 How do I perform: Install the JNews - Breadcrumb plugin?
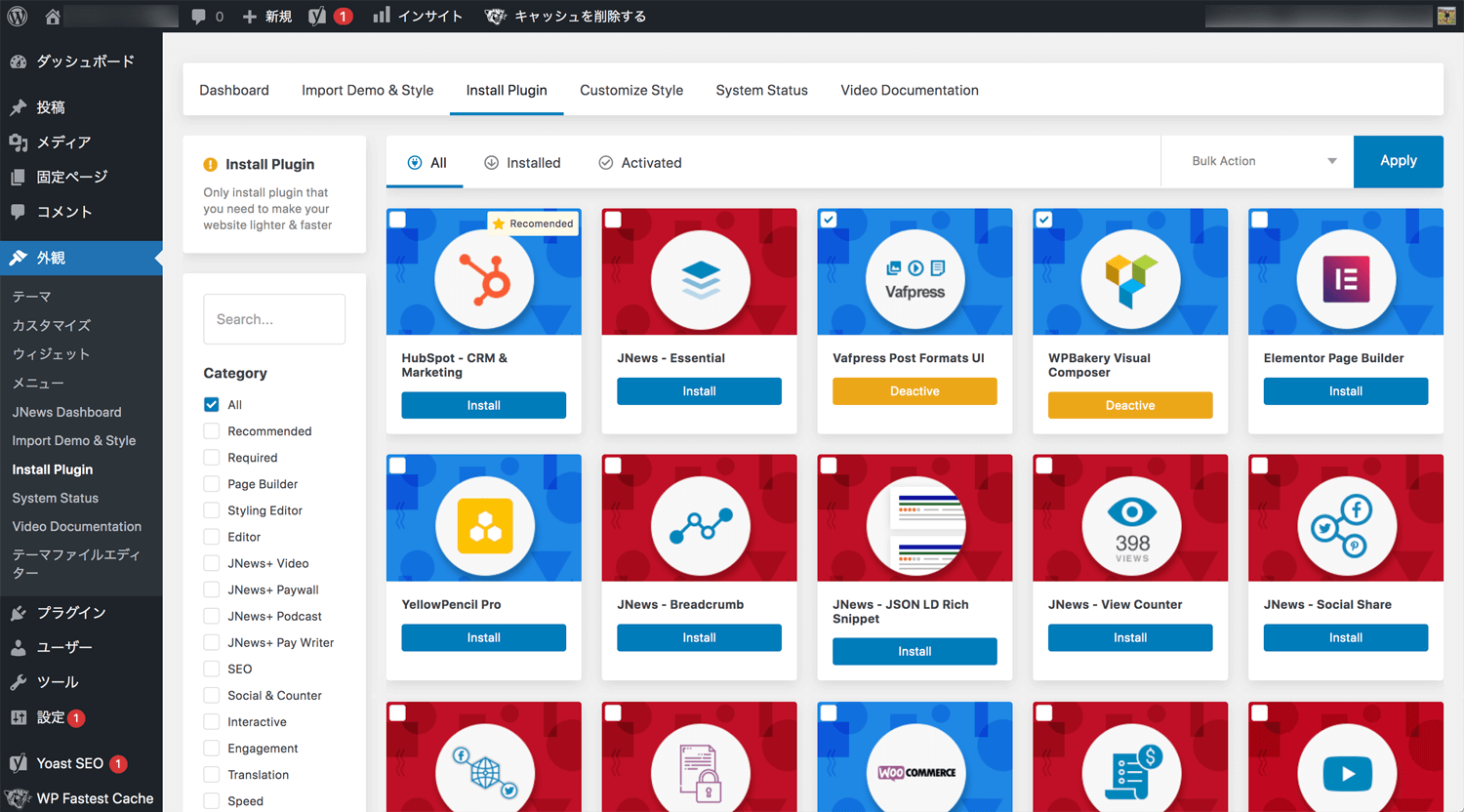click(700, 637)
